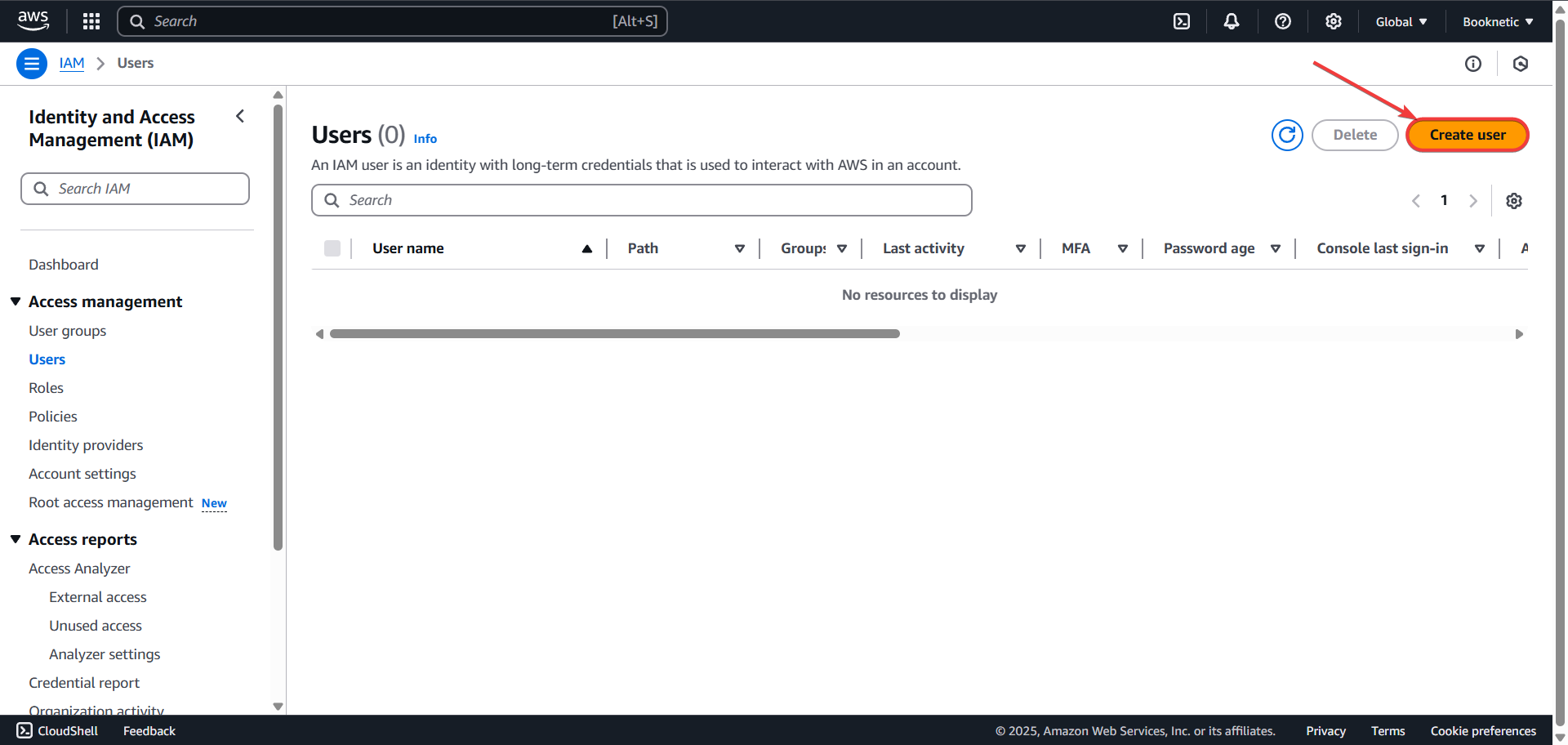Image resolution: width=1568 pixels, height=745 pixels.
Task: Open Root access management
Action: [x=111, y=502]
